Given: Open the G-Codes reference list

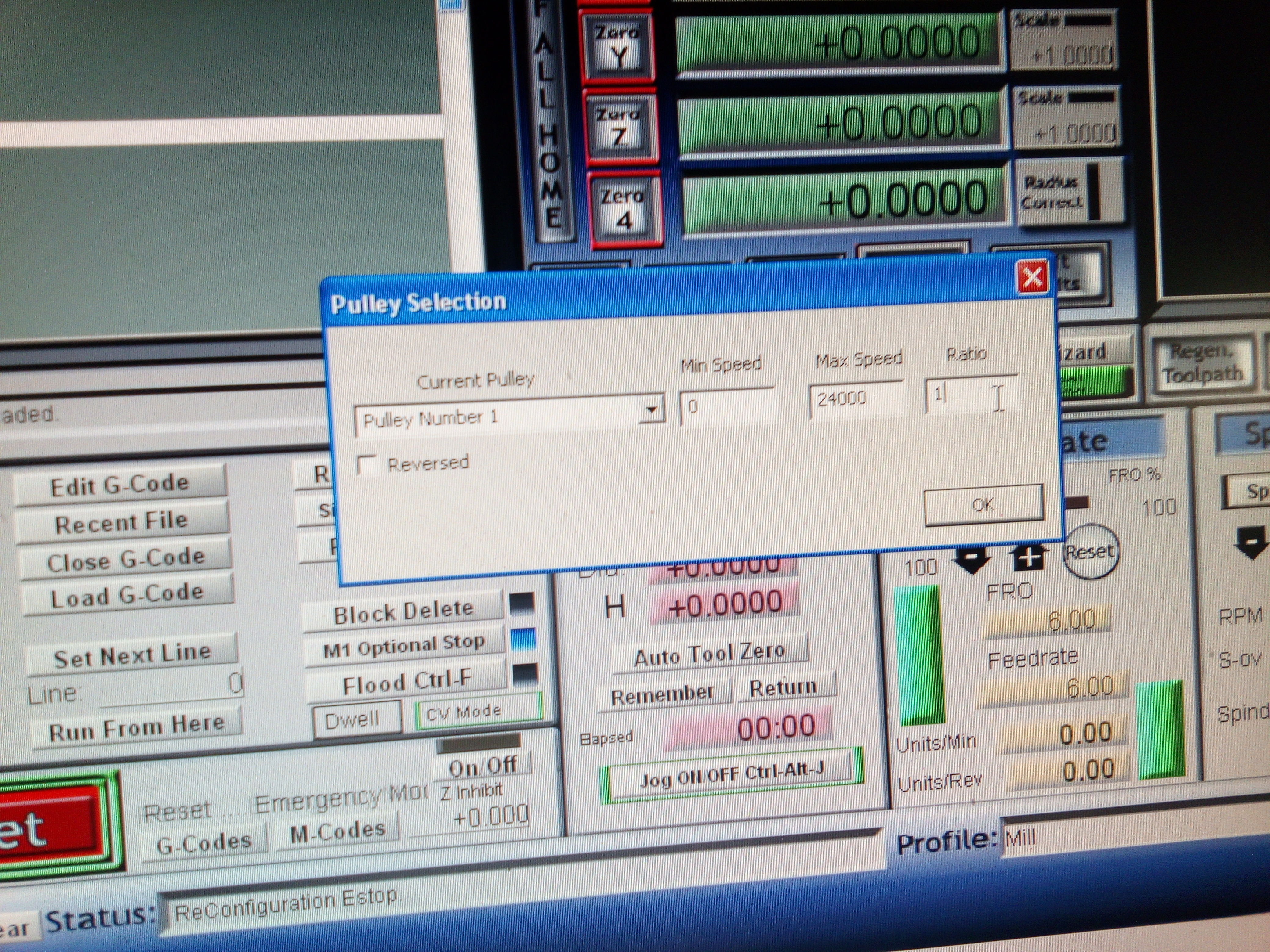Looking at the screenshot, I should point(204,842).
